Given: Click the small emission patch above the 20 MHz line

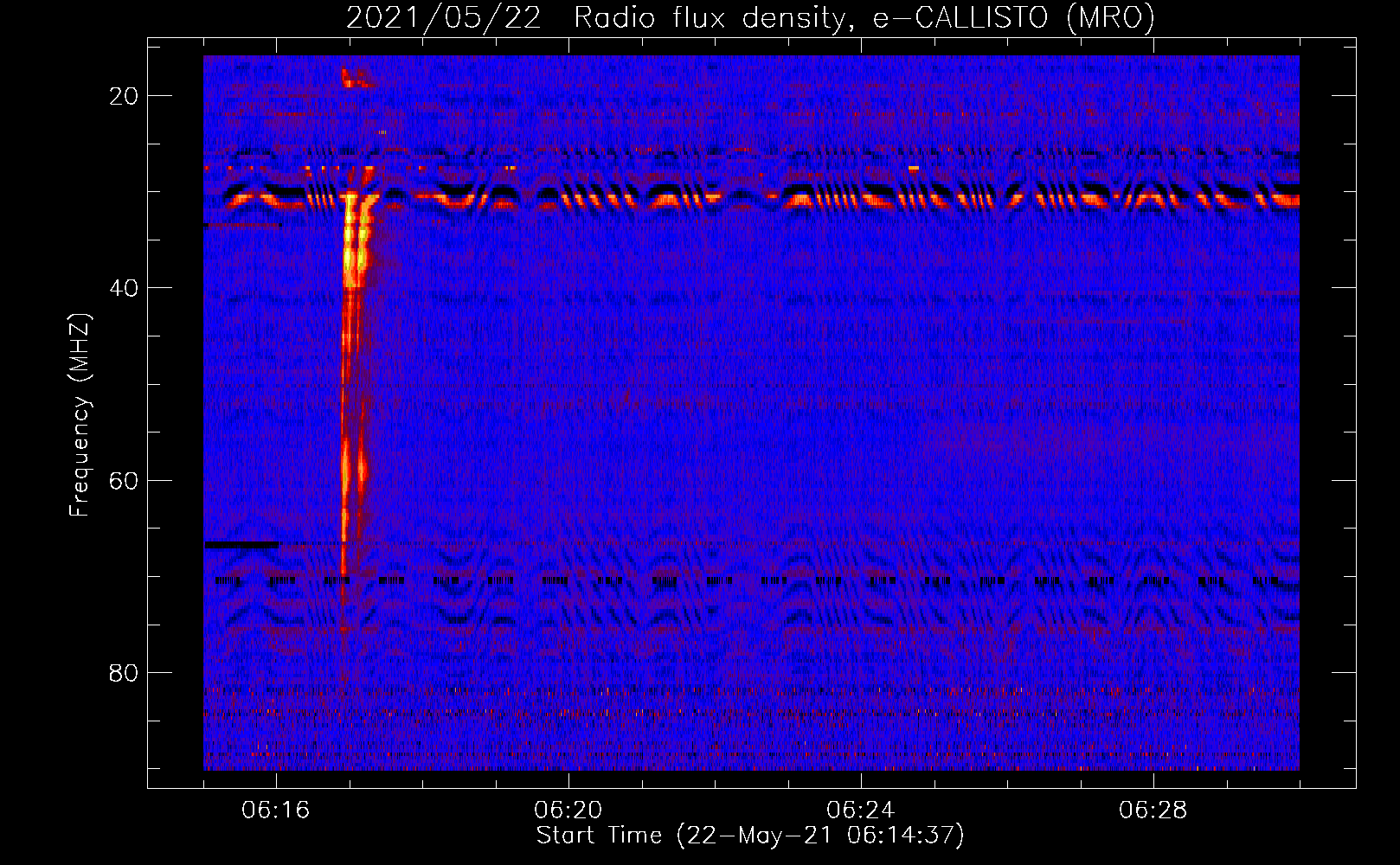Looking at the screenshot, I should click(356, 79).
